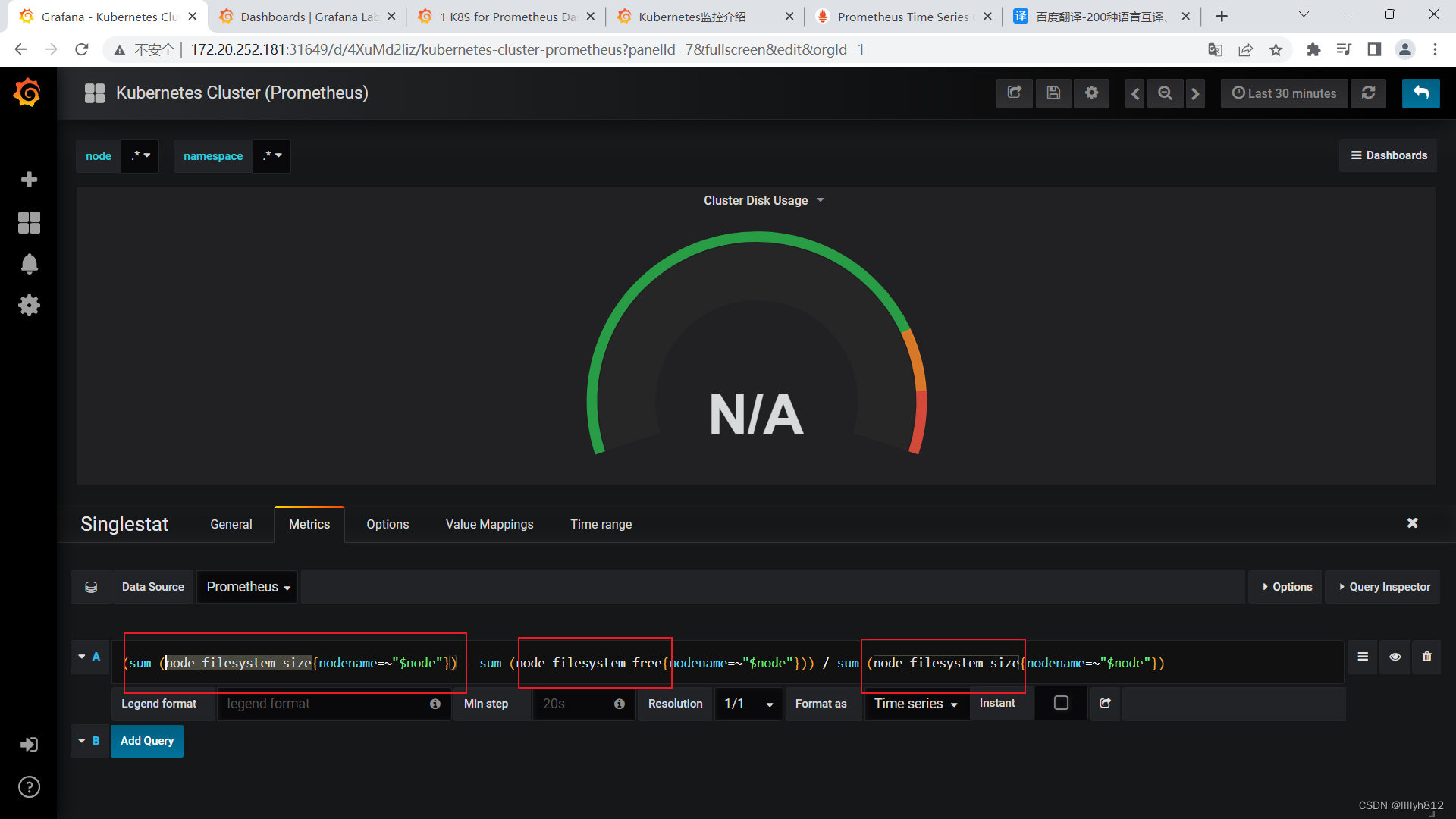
Task: Click Kubernetes Cluster (Prometheus) dashboard title
Action: [242, 93]
